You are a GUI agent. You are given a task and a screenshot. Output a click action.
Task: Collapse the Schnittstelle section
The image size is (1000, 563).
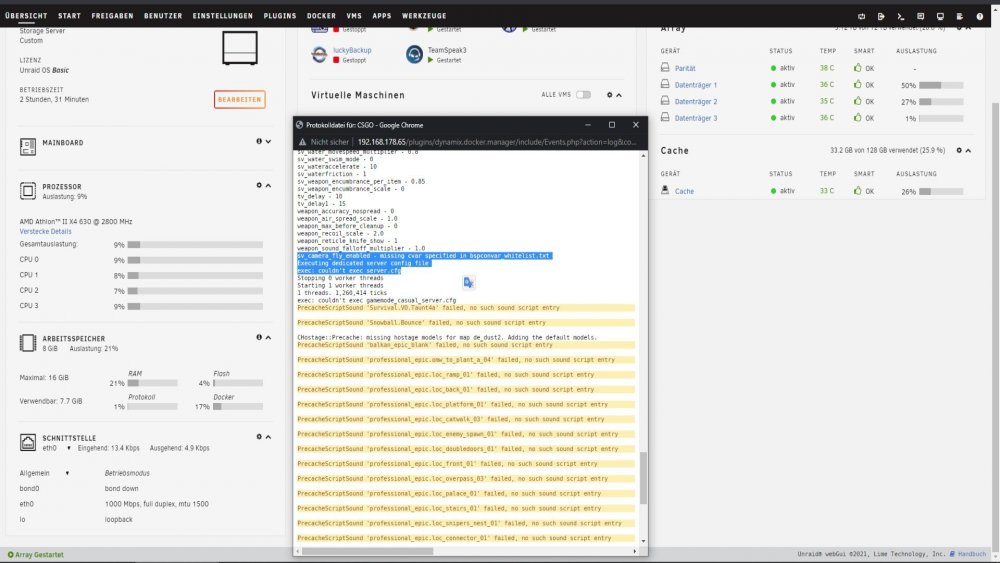pos(268,437)
